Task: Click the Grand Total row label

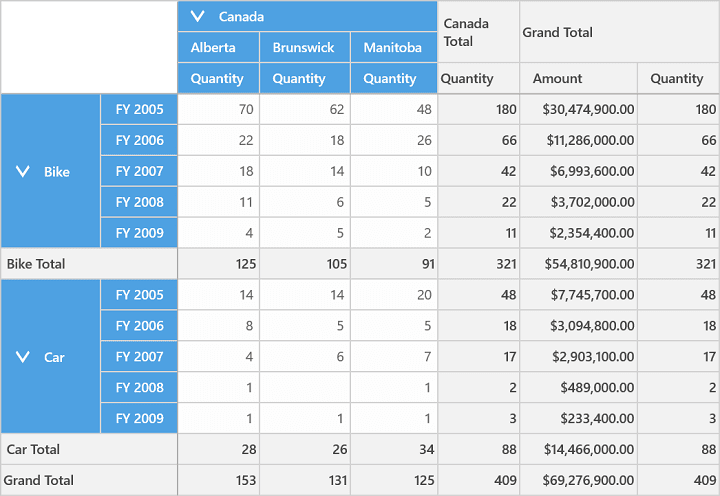Action: click(89, 480)
